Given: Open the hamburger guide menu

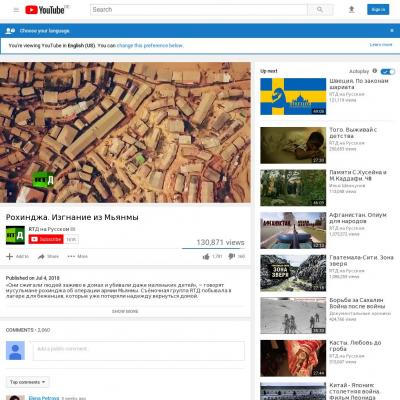Looking at the screenshot, I should tap(16, 10).
